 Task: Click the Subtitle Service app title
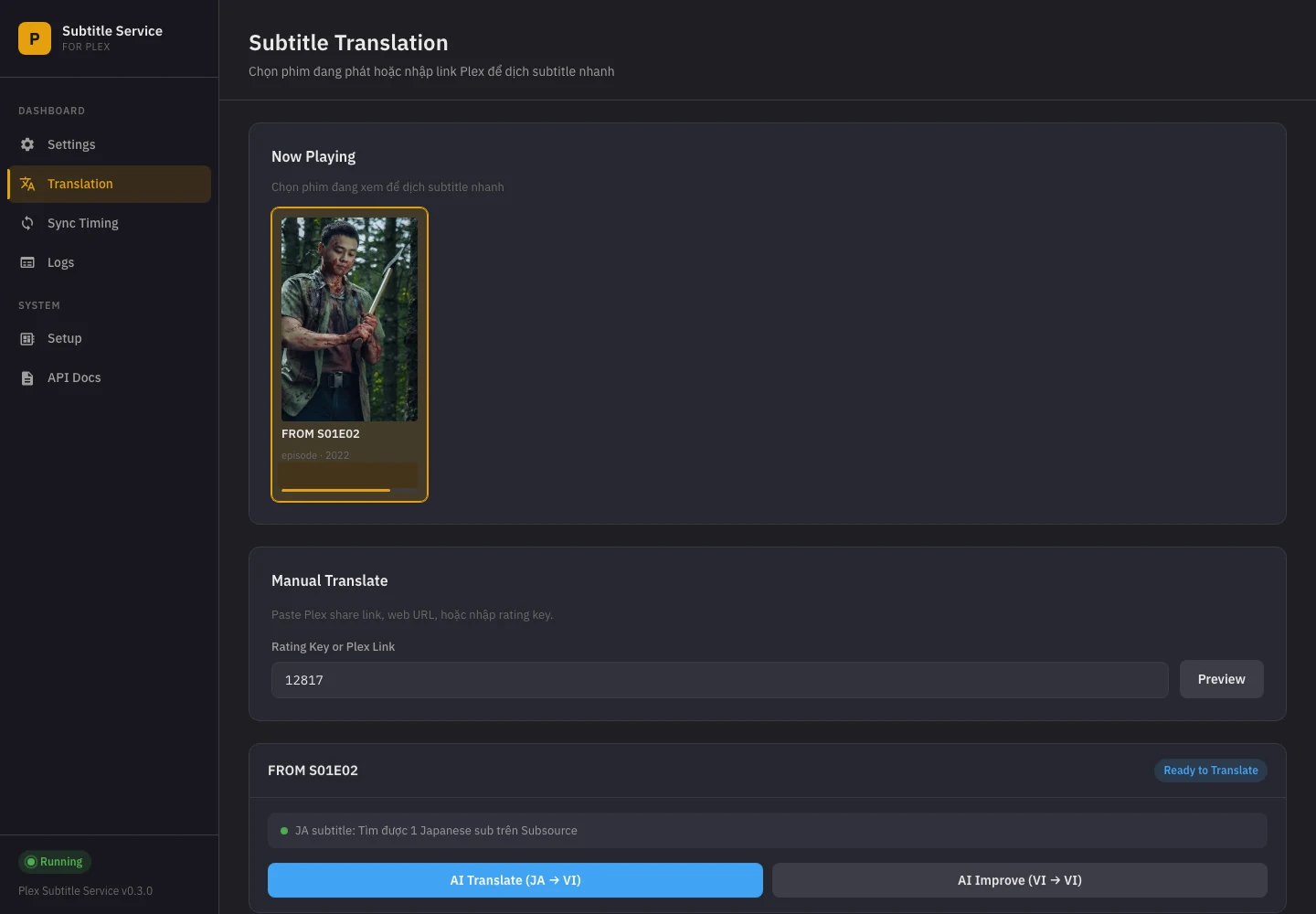[112, 31]
